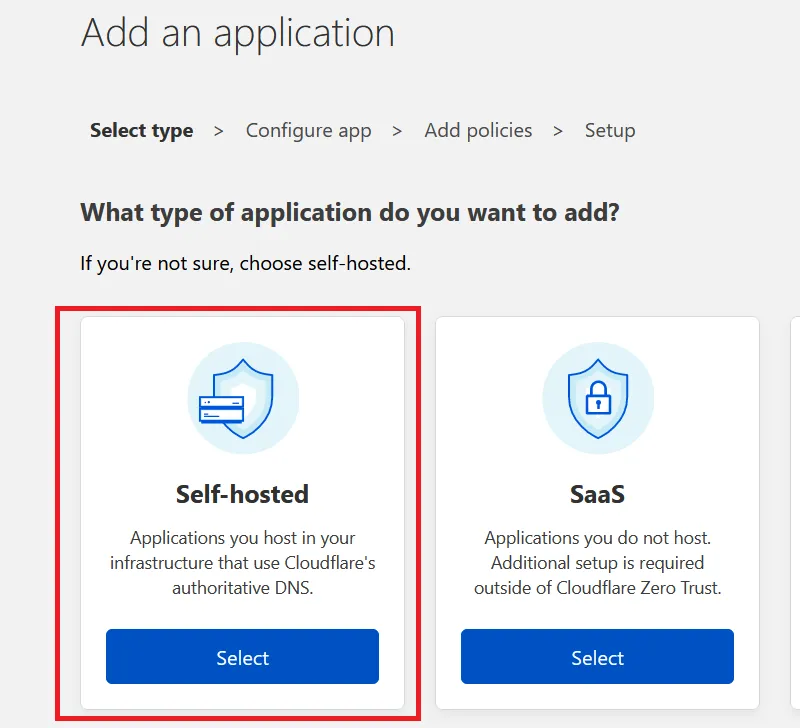Click the SaaS card title
Image resolution: width=800 pixels, height=728 pixels.
(597, 494)
